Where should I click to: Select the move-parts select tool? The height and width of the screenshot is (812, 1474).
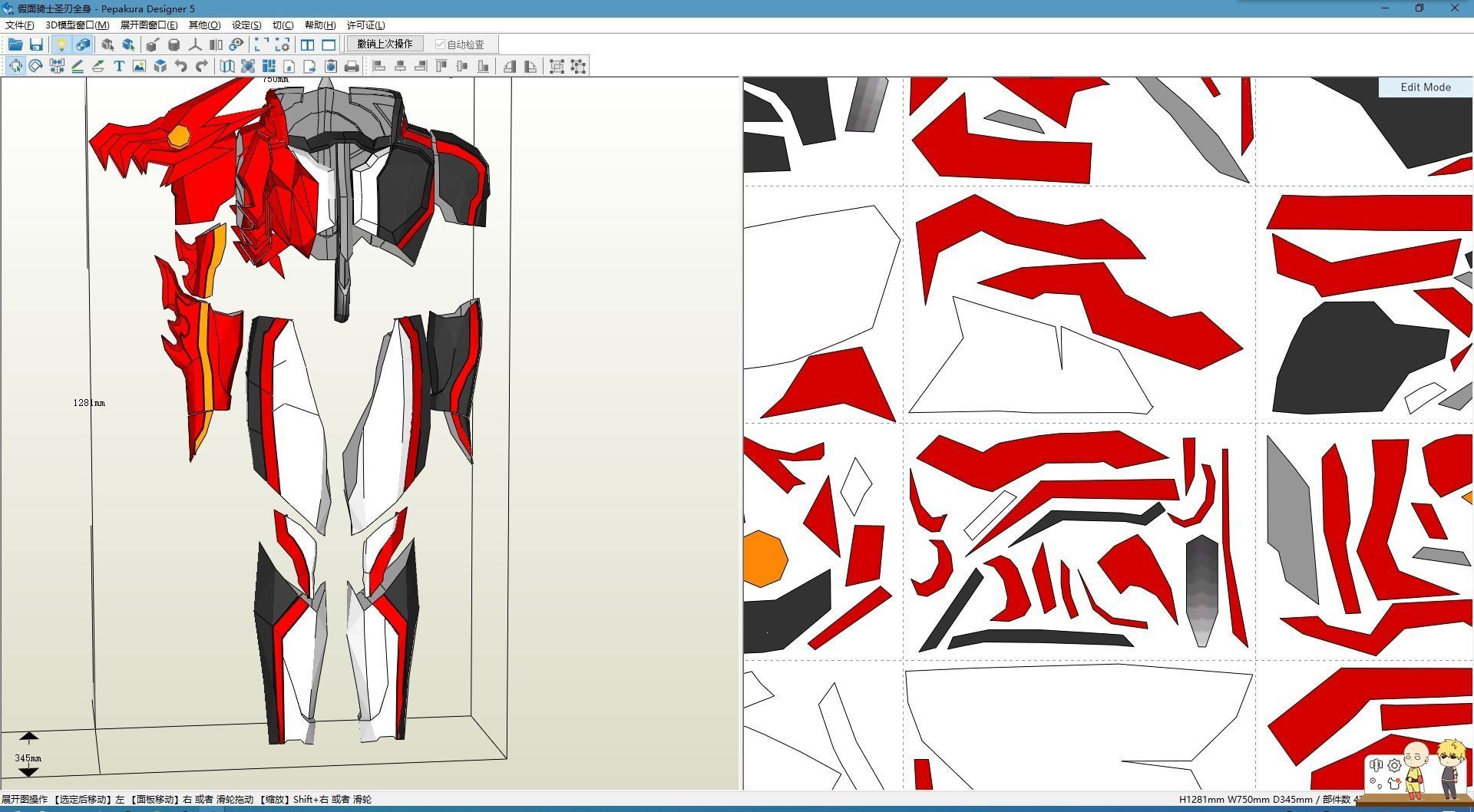15,67
